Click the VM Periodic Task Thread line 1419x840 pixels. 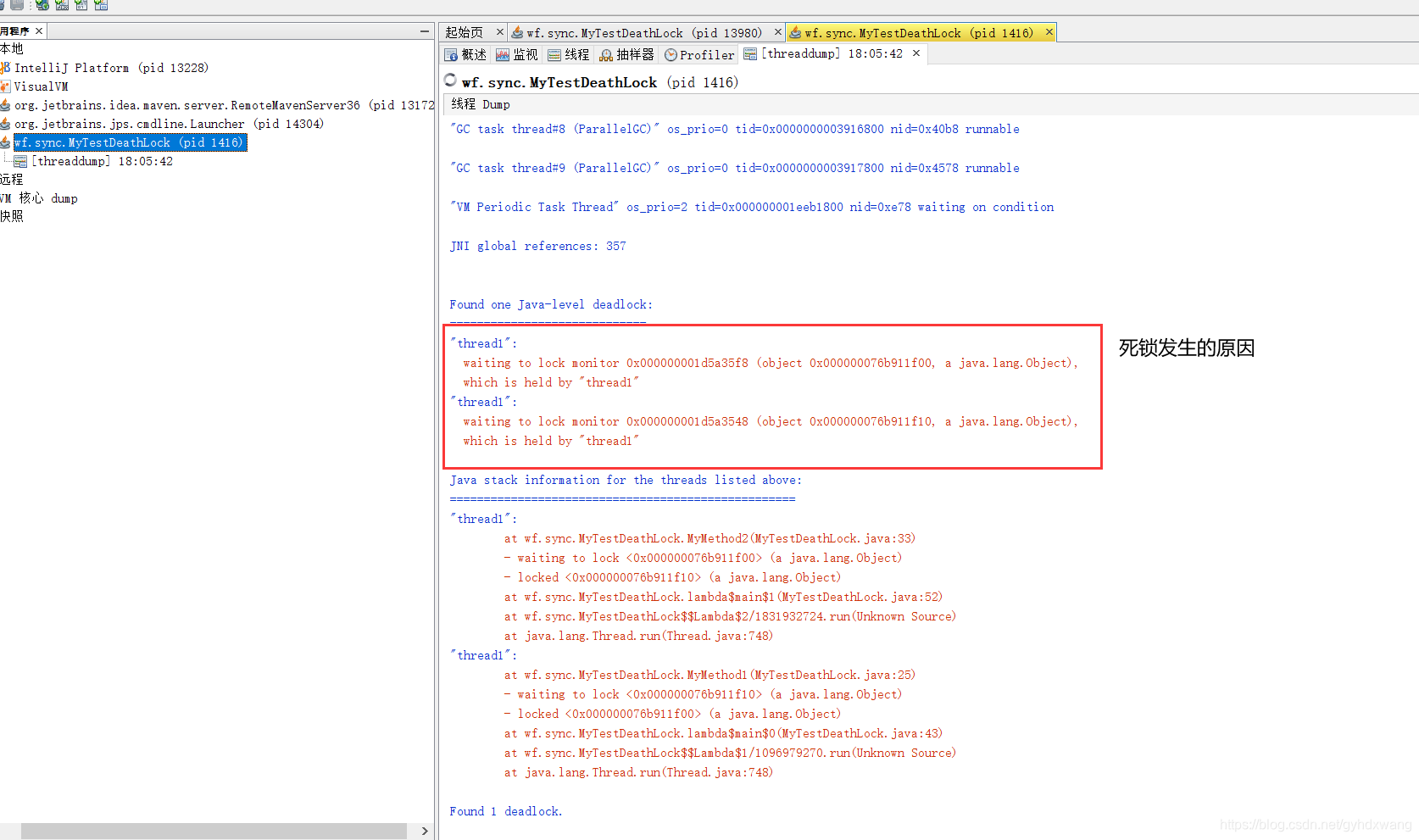752,208
